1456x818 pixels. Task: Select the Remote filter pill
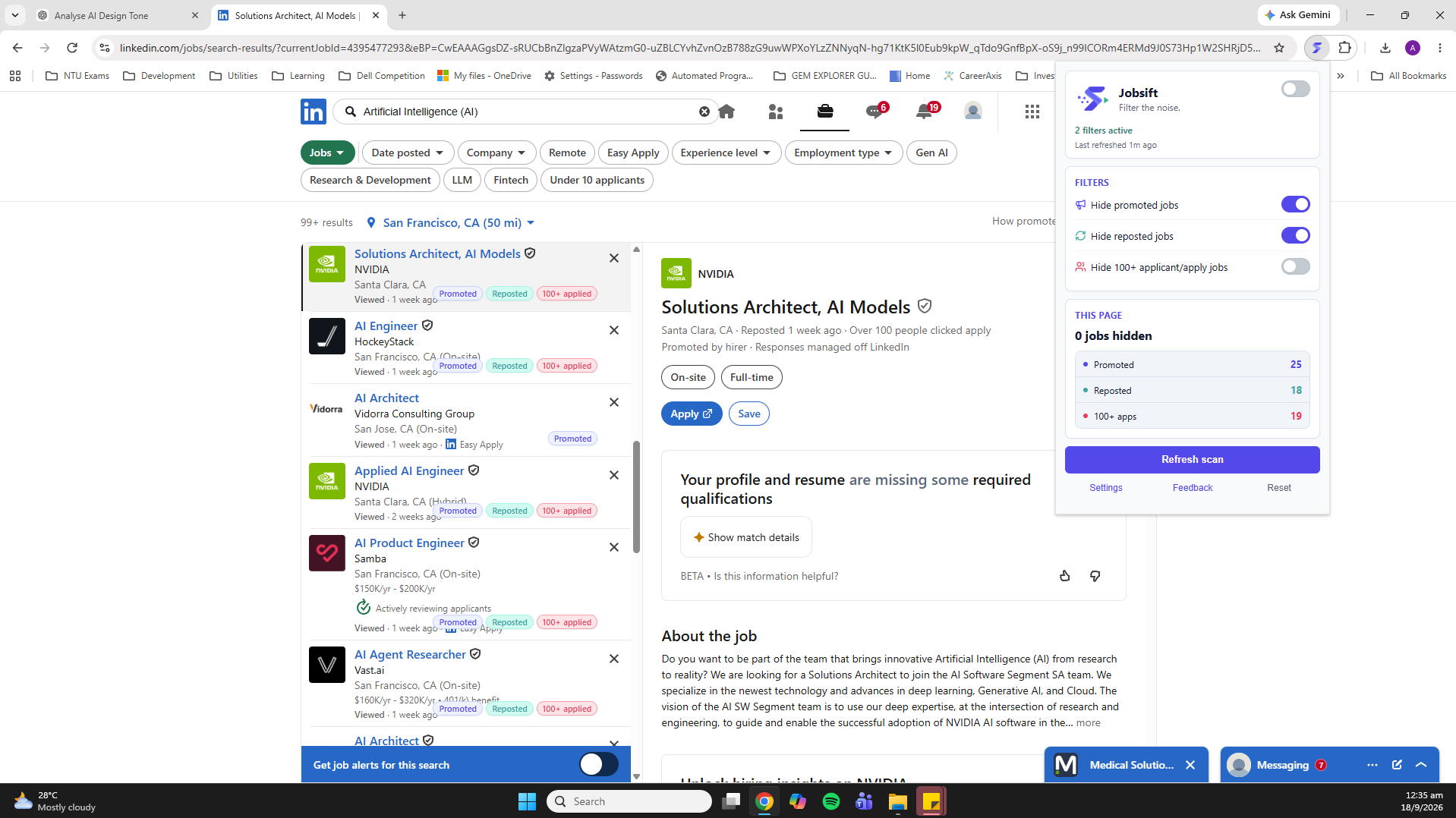[567, 153]
